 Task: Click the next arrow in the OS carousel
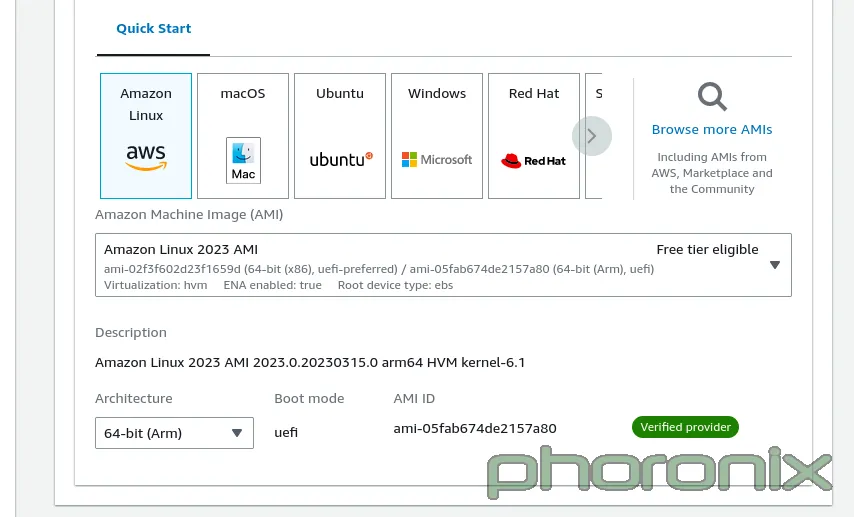pos(592,136)
